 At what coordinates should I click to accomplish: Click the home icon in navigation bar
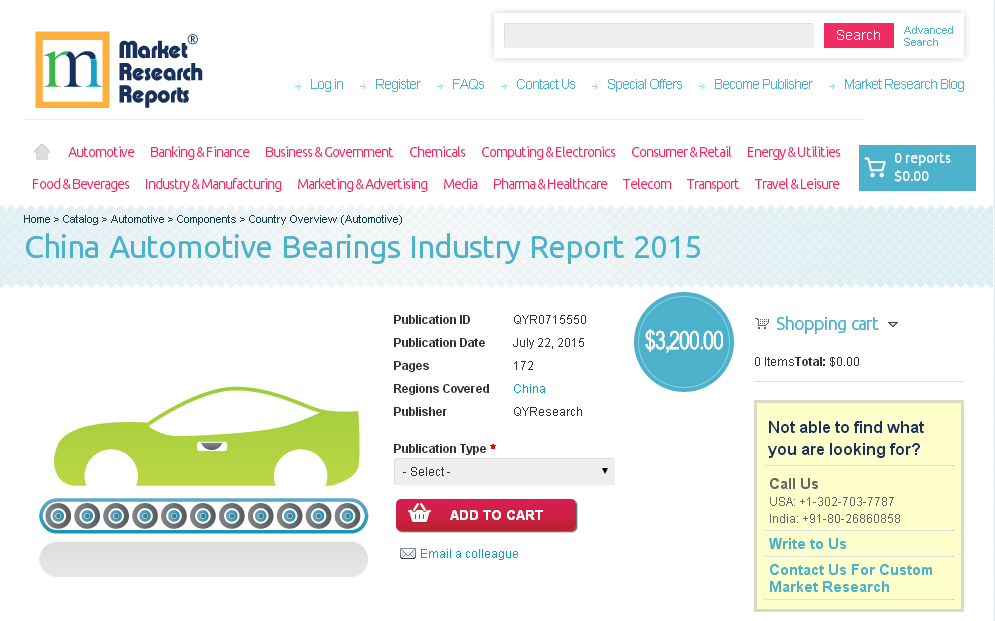[x=41, y=150]
